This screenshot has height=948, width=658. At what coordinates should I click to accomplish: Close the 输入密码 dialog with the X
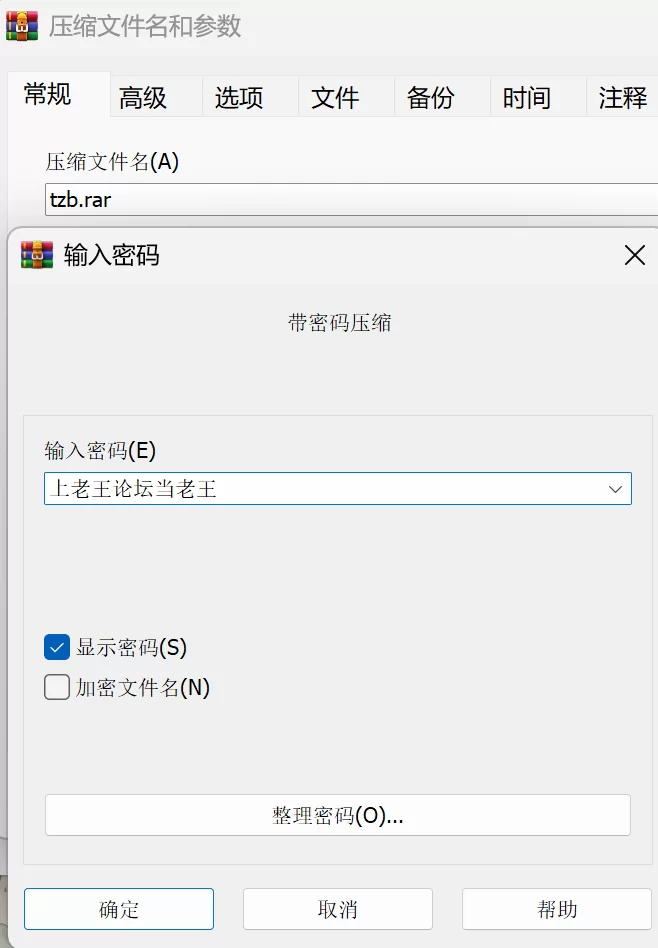pos(634,255)
